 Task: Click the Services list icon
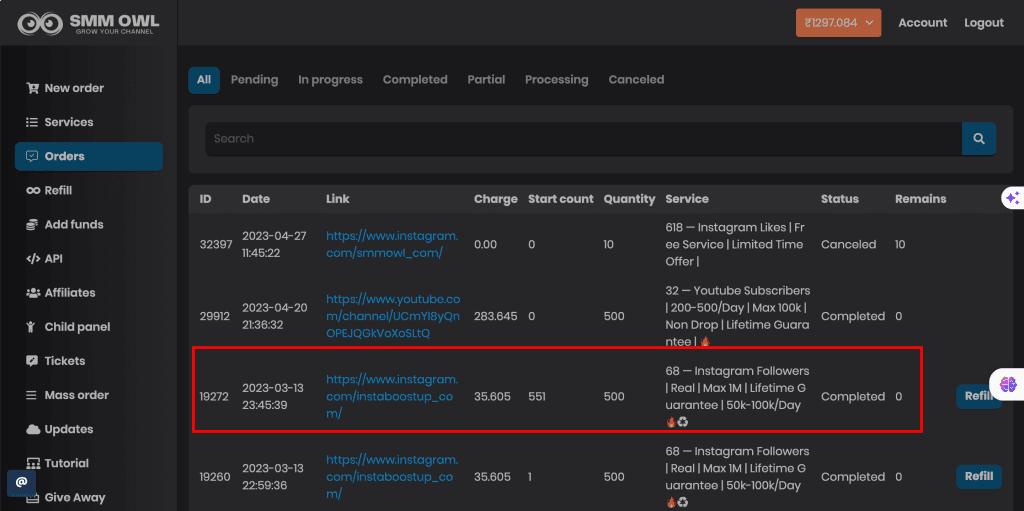coord(32,122)
